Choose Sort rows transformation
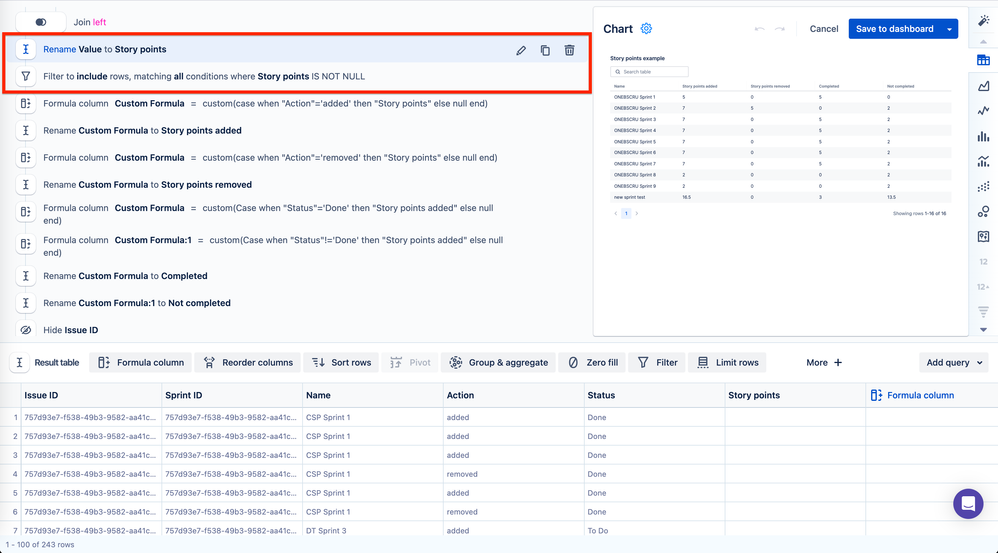The height and width of the screenshot is (553, 998). [x=341, y=363]
